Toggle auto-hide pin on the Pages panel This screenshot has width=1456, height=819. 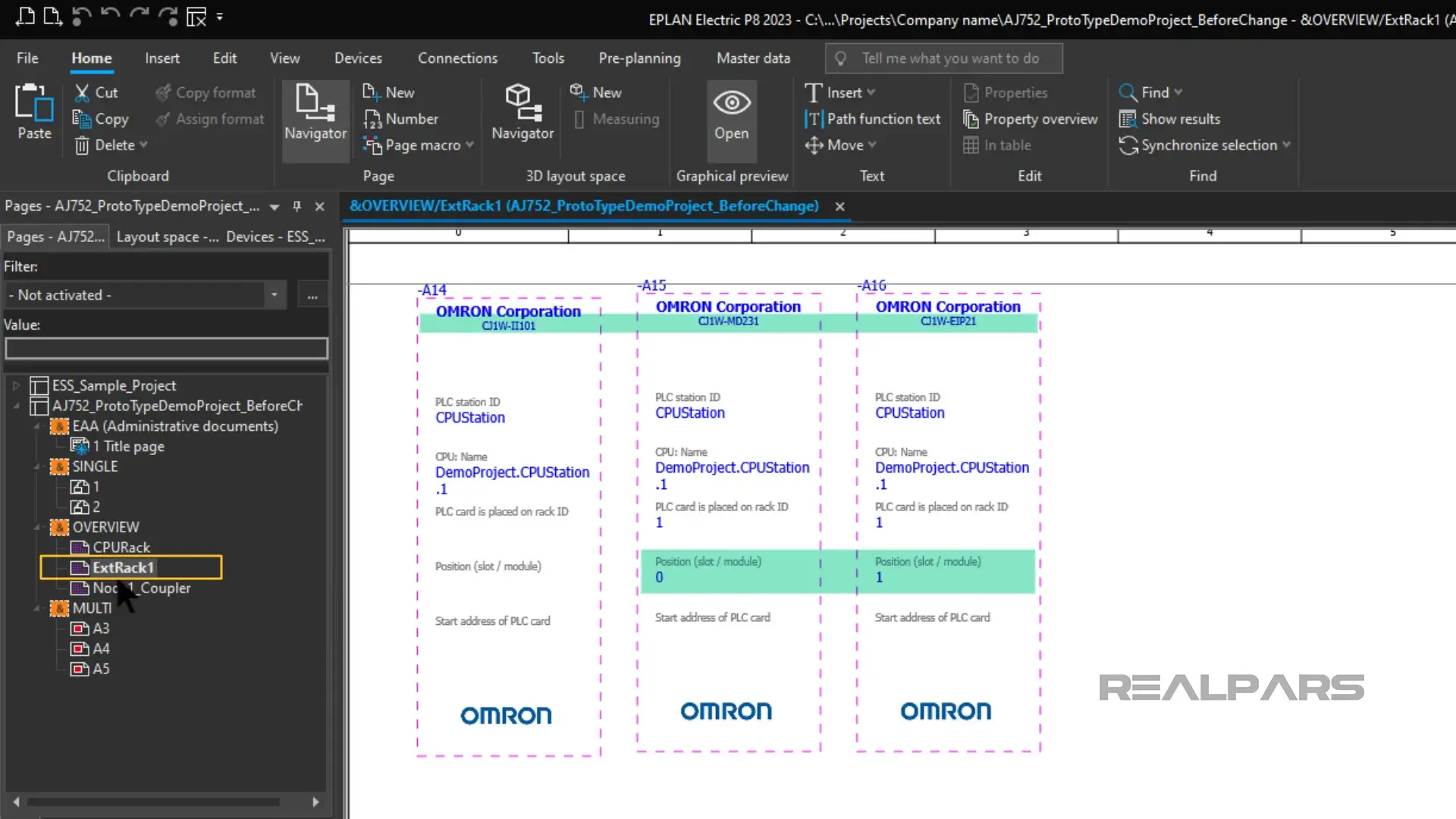tap(297, 206)
